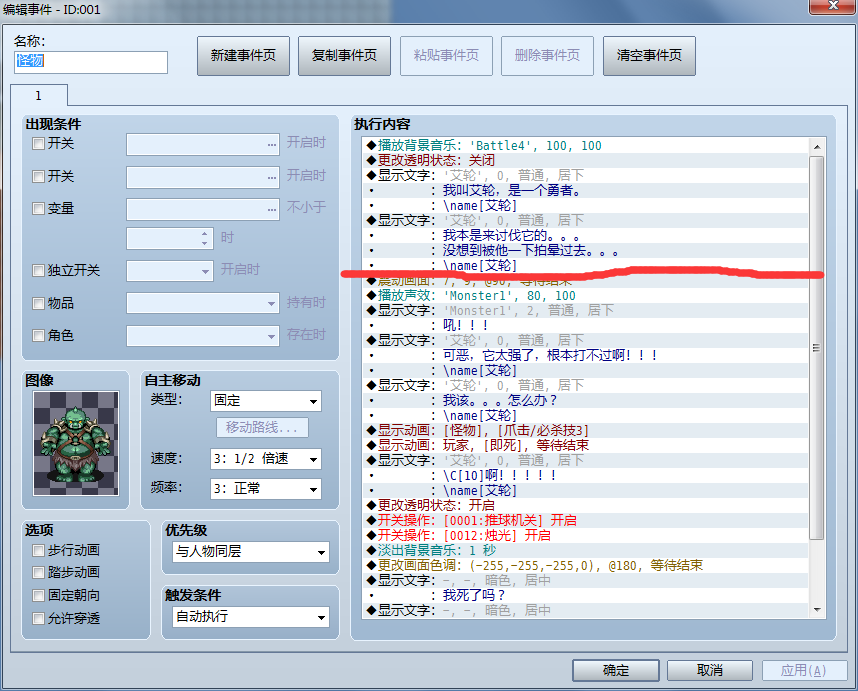858x691 pixels.
Task: Open the 速度 dropdown showing 1/2 倍速
Action: coord(266,458)
